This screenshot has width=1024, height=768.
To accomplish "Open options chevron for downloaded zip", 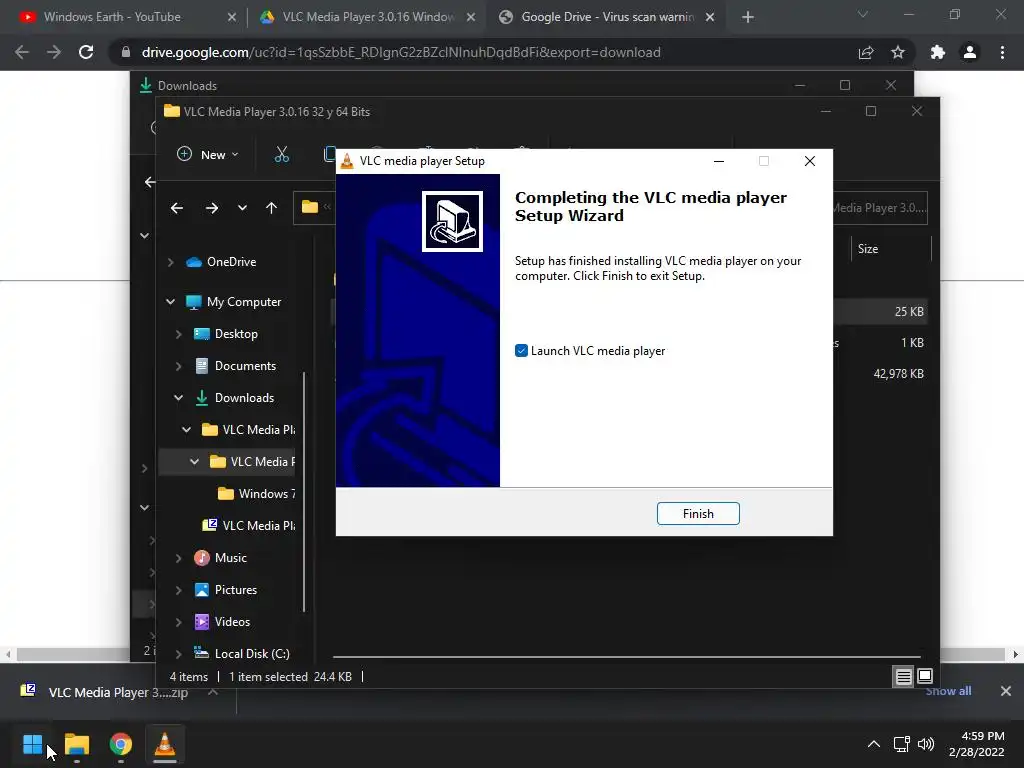I will [213, 692].
